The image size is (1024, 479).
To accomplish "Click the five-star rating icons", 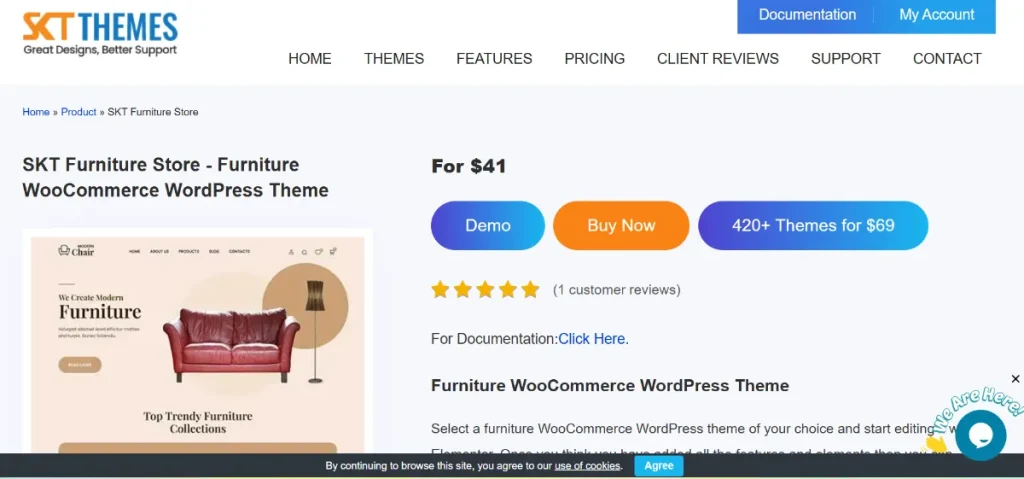I will tap(485, 289).
